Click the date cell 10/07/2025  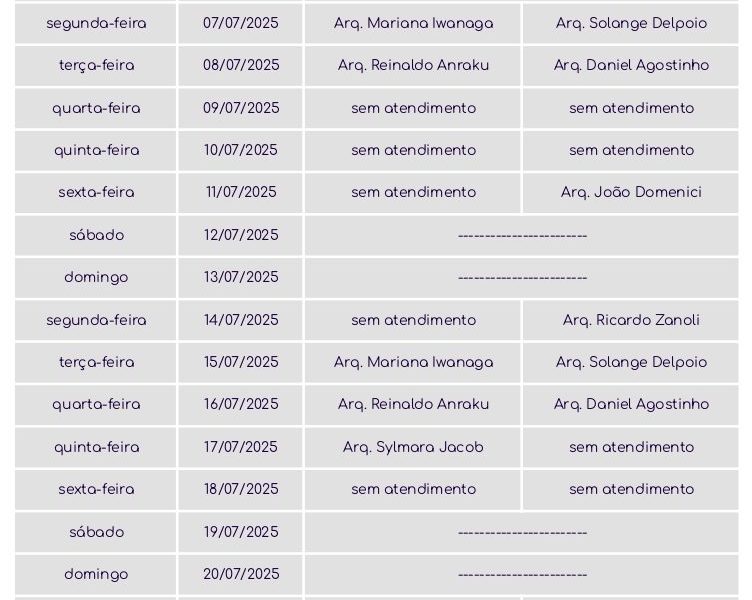coord(240,150)
